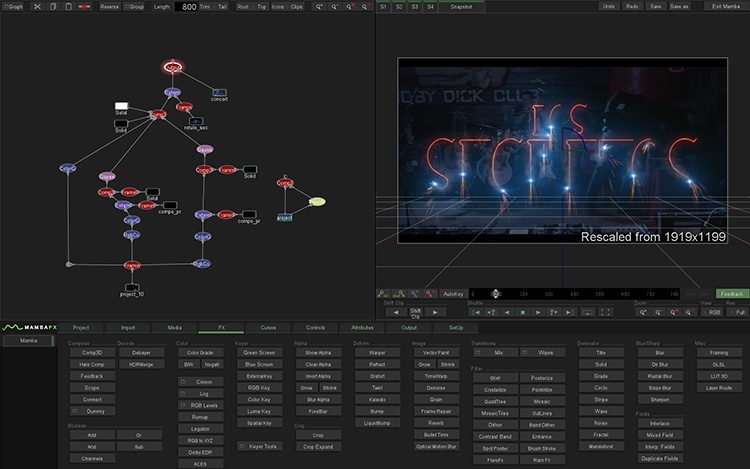This screenshot has height=469, width=750.
Task: Open the Controls tab
Action: click(x=315, y=327)
